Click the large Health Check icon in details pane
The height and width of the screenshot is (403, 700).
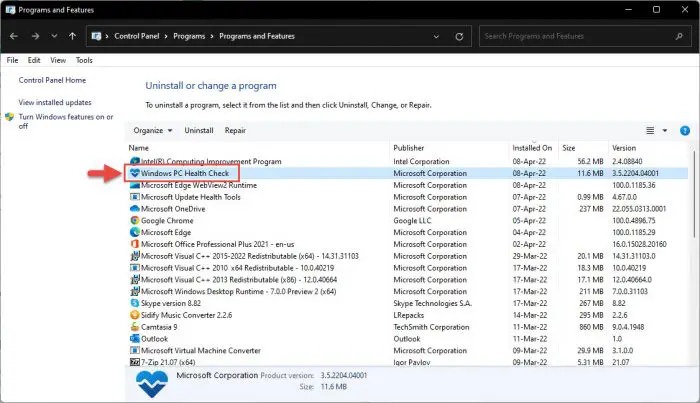click(x=152, y=384)
